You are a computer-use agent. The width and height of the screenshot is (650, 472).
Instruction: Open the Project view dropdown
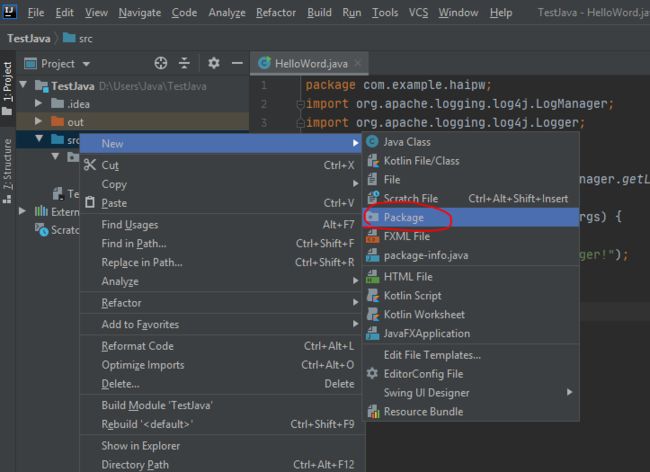(86, 64)
